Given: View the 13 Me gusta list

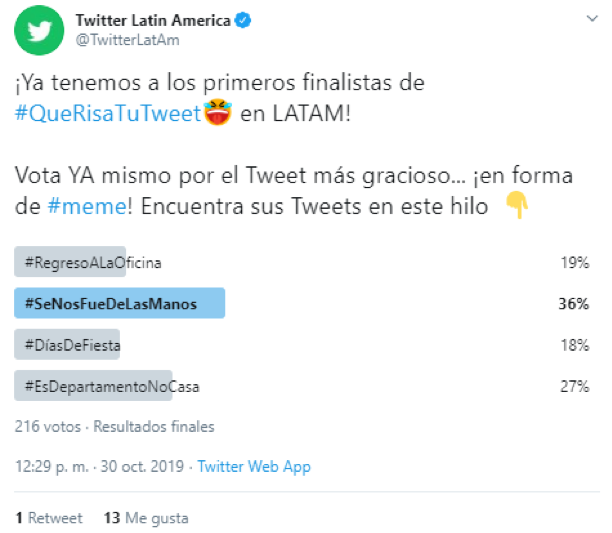Looking at the screenshot, I should [145, 518].
